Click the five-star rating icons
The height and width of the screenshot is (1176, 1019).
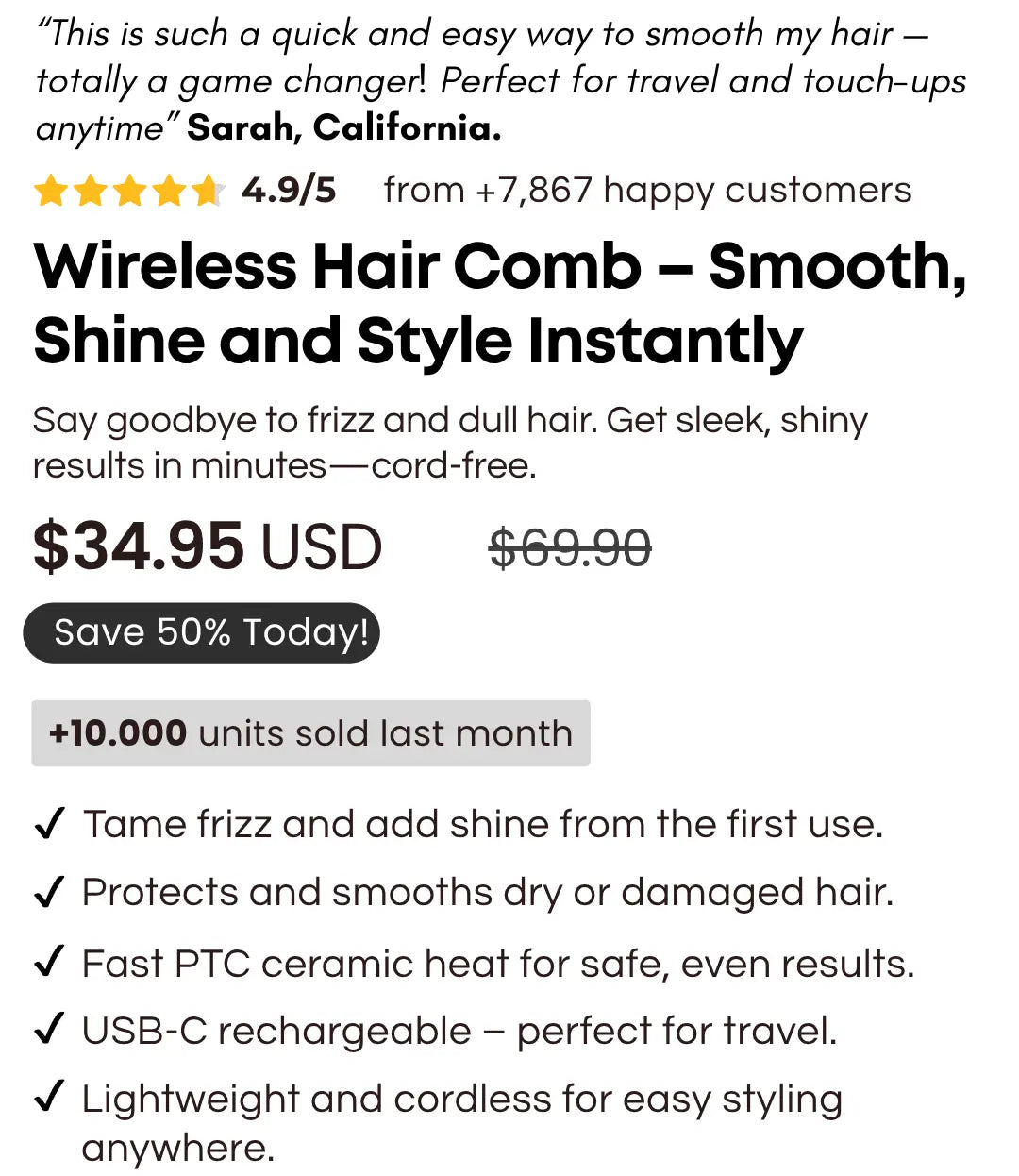(x=128, y=192)
